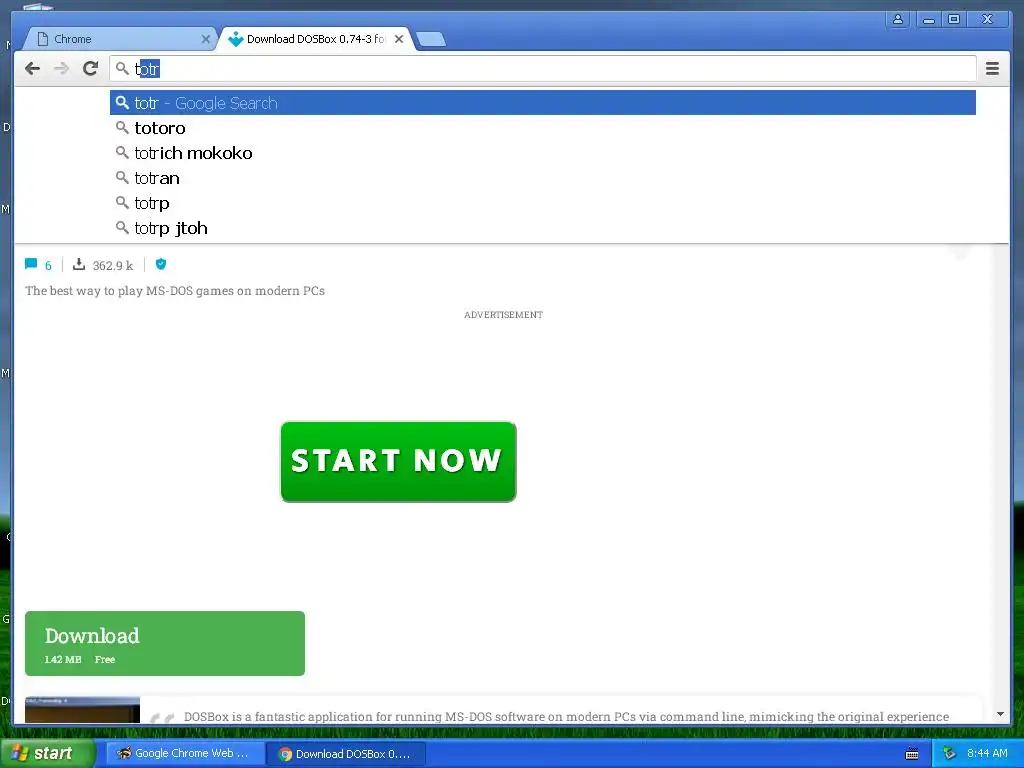This screenshot has height=768, width=1024.
Task: Click the green START NOW button
Action: [398, 462]
